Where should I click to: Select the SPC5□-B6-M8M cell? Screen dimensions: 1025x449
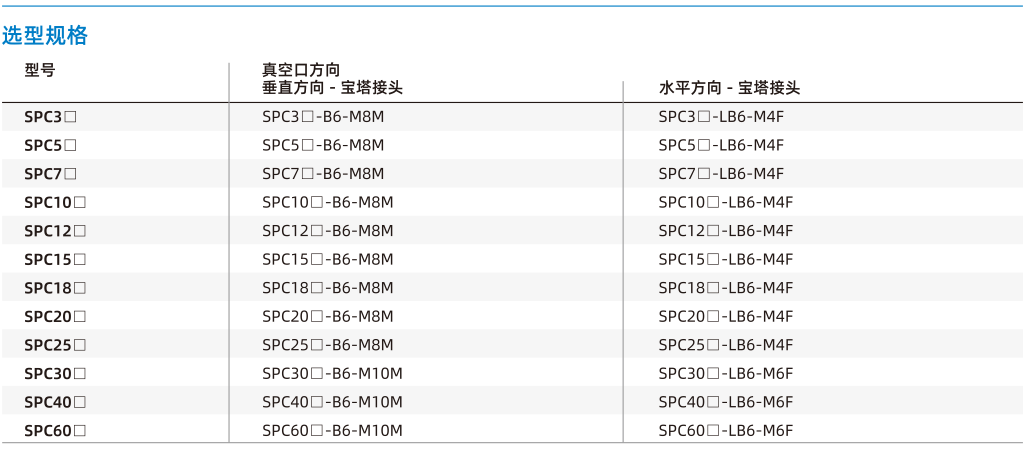pos(323,146)
